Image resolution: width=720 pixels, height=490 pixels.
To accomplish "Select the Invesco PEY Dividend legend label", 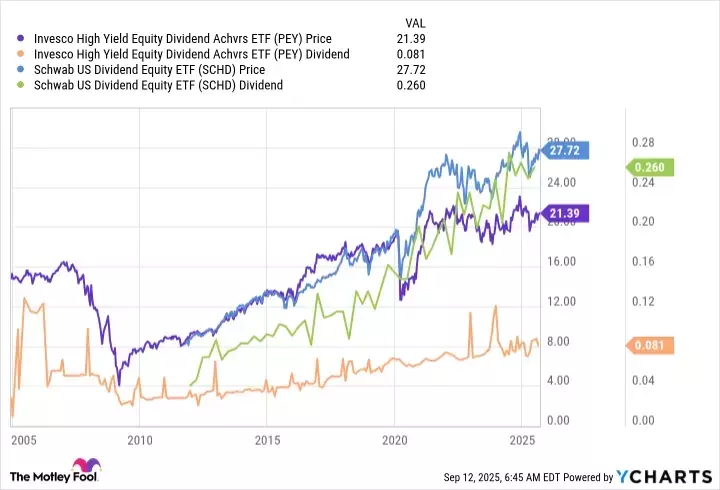I will [190, 53].
